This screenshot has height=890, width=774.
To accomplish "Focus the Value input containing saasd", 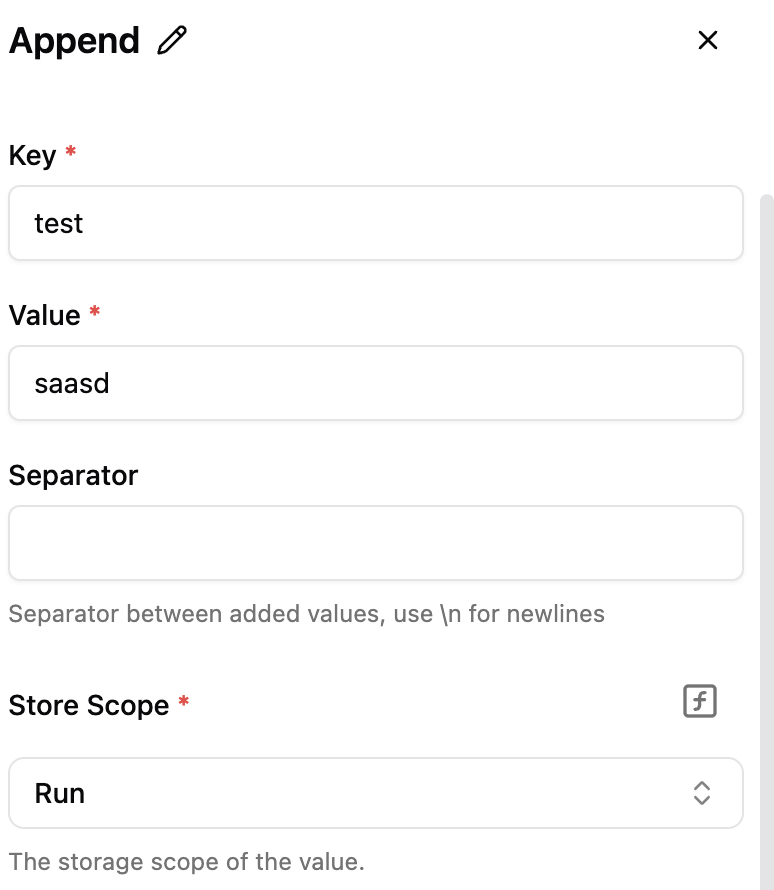I will (x=375, y=383).
